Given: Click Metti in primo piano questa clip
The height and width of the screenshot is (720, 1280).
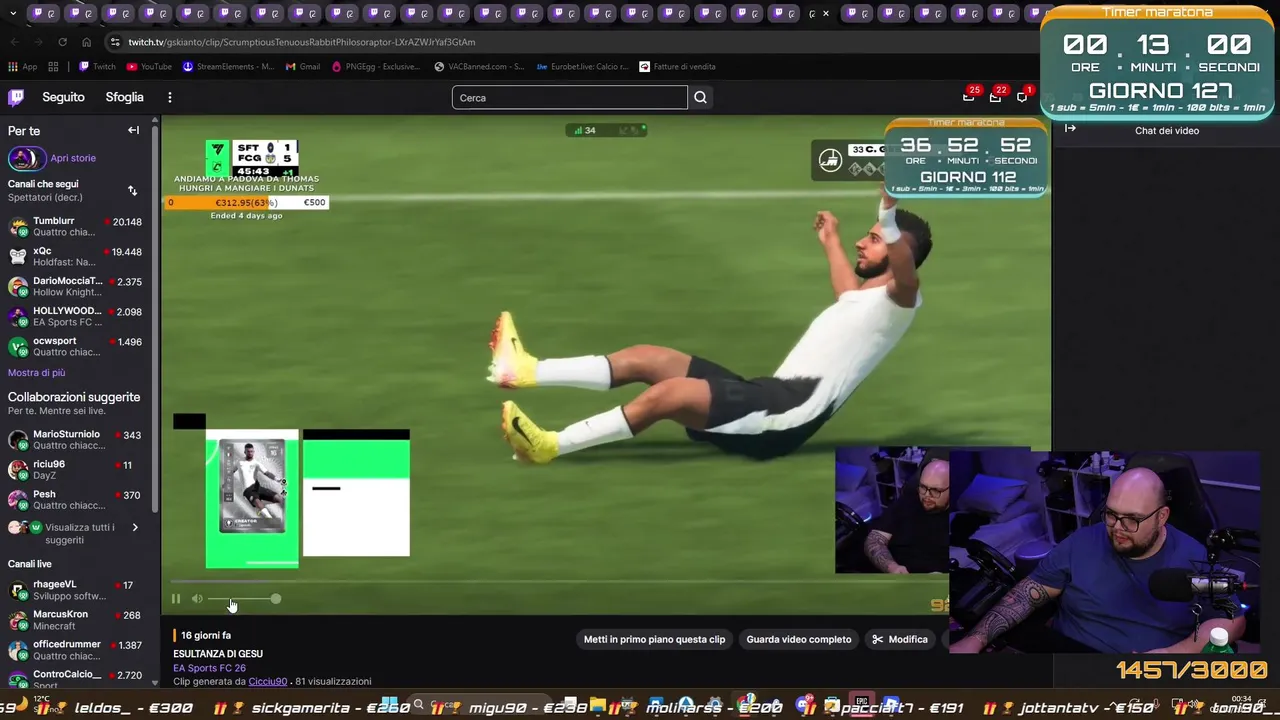Looking at the screenshot, I should (654, 639).
